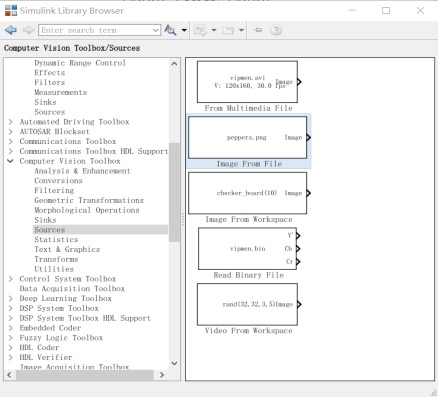438x397 pixels.
Task: Select Analysis & Enhancement tree item
Action: pos(82,171)
